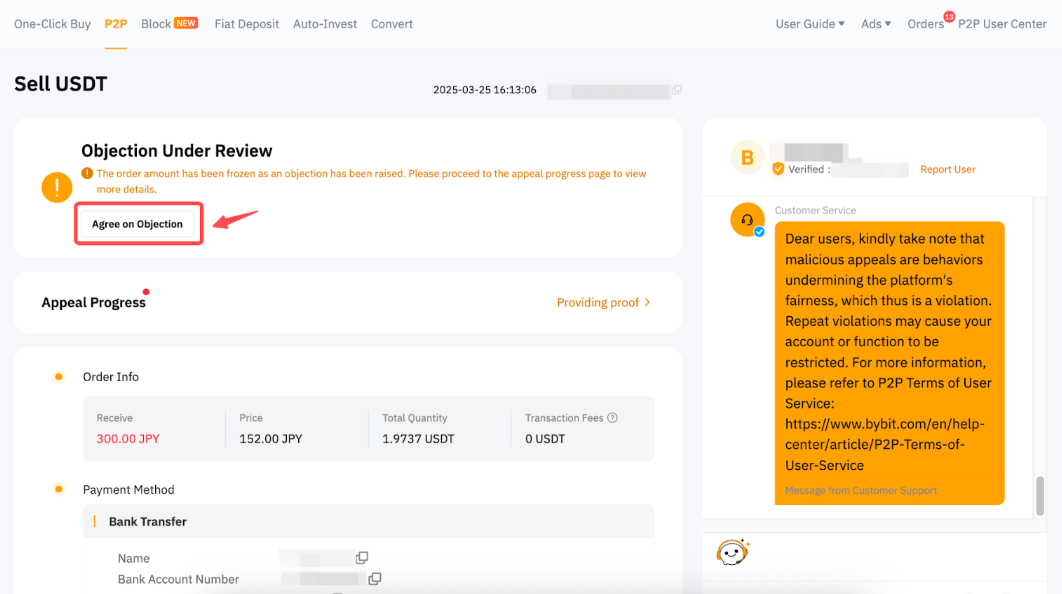Click the Report User link
The height and width of the screenshot is (594, 1062).
tap(947, 170)
